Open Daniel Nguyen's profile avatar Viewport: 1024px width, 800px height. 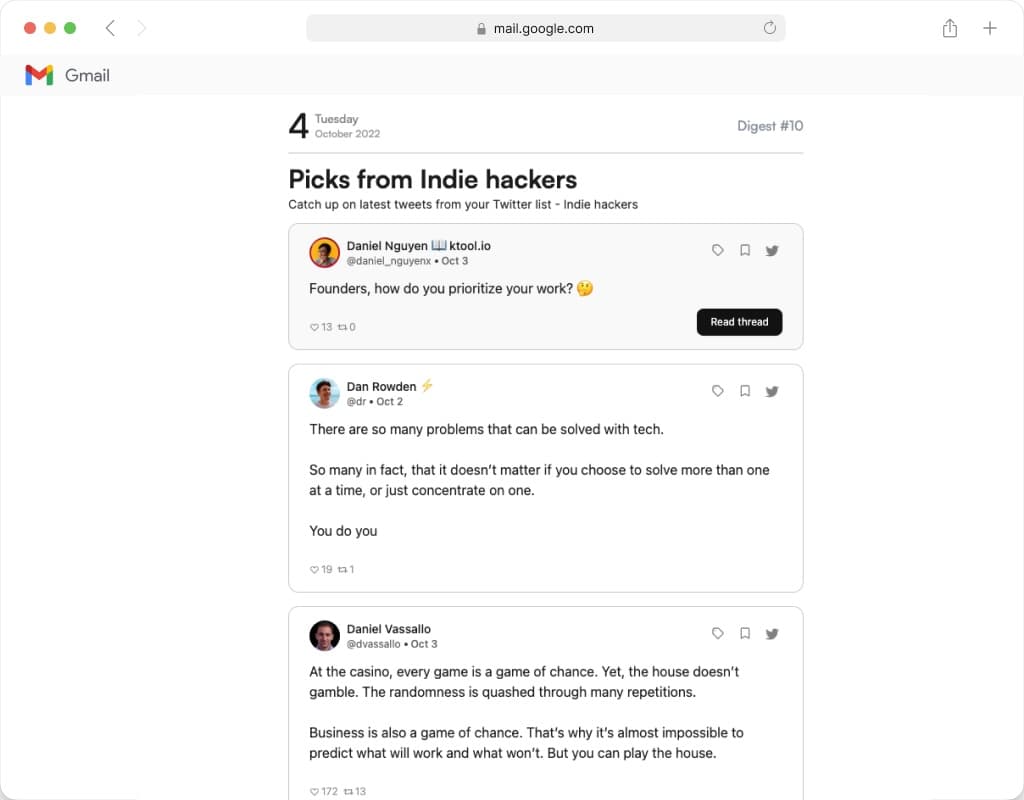pos(324,253)
